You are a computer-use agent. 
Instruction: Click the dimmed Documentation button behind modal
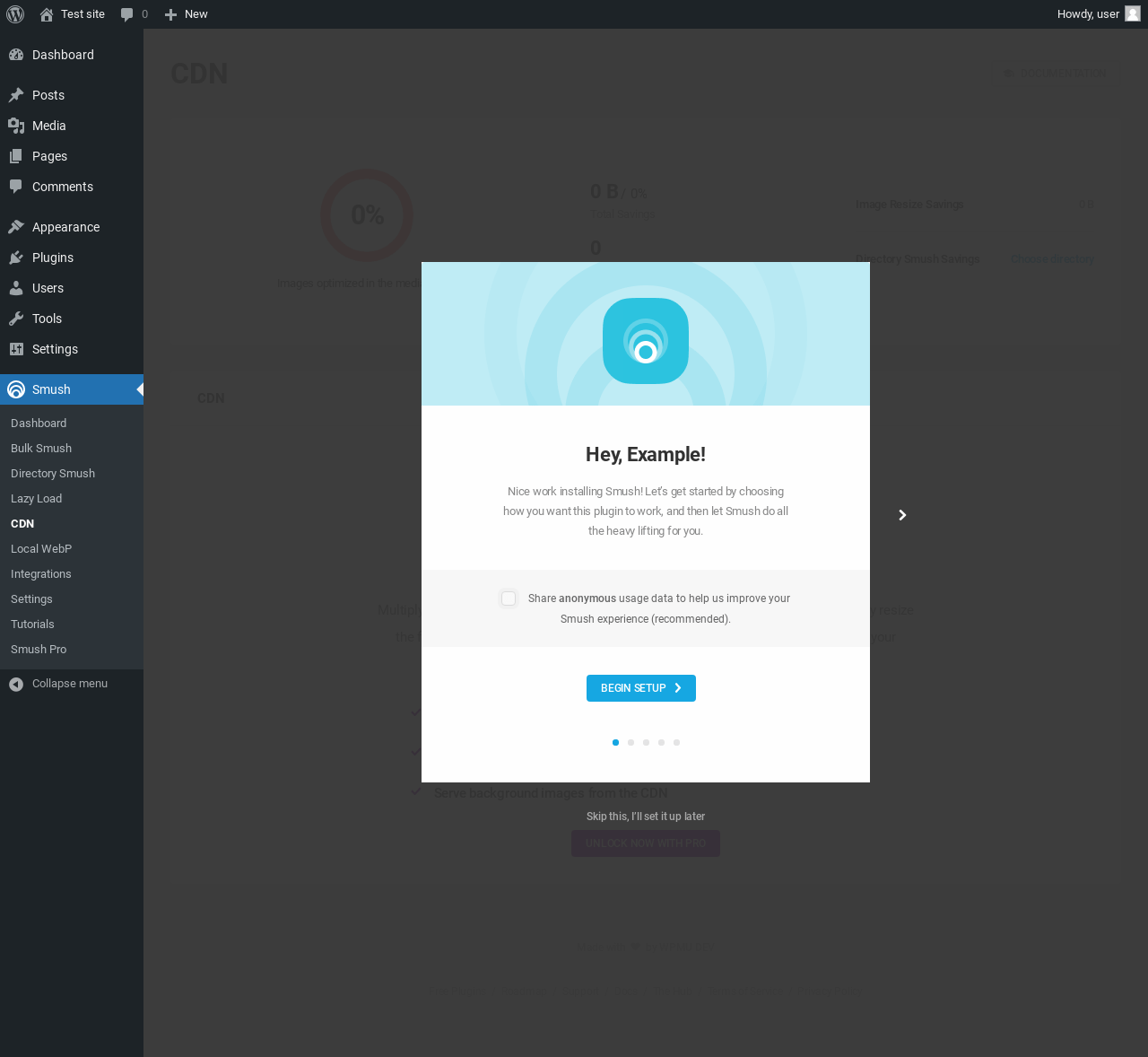click(1056, 74)
